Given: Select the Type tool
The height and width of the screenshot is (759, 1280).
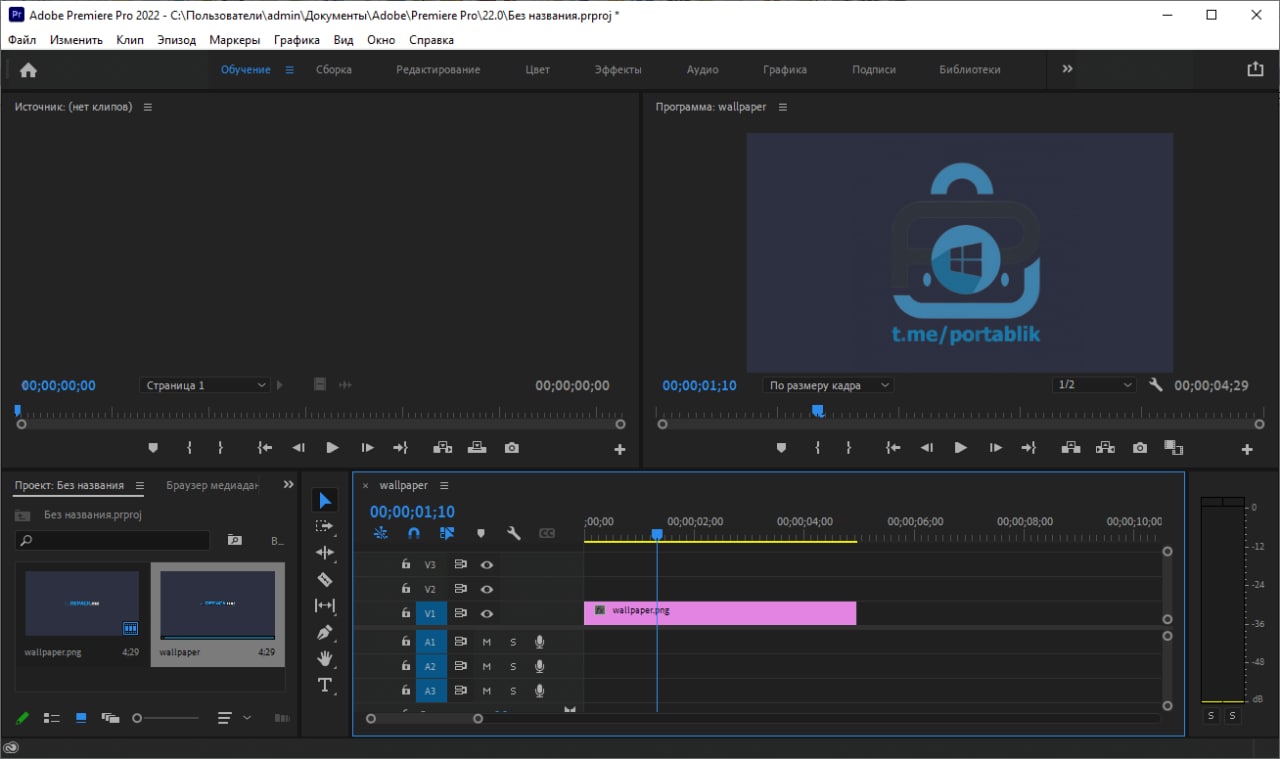Looking at the screenshot, I should (325, 685).
